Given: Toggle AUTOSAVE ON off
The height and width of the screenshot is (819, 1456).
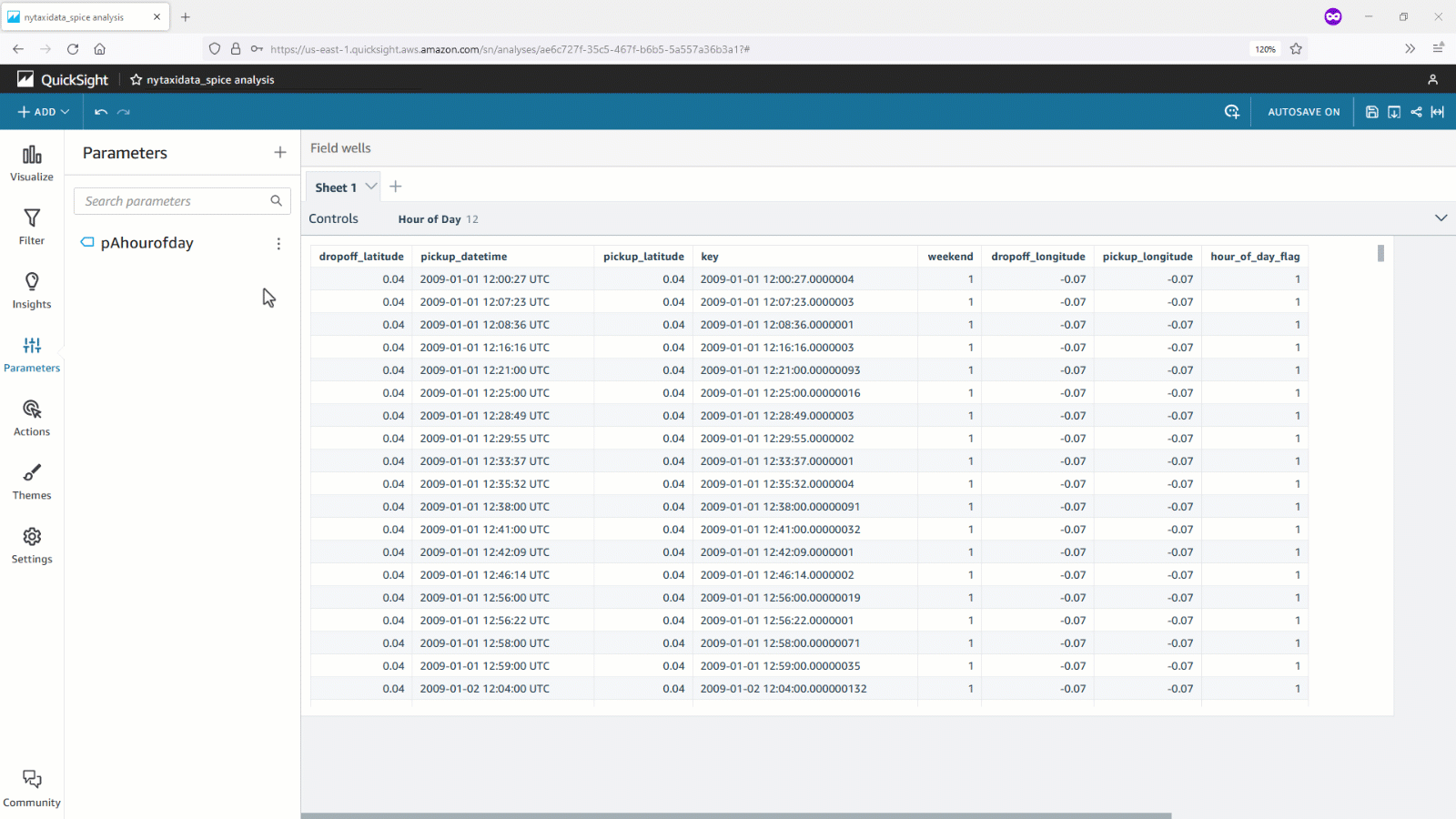Looking at the screenshot, I should (x=1303, y=111).
